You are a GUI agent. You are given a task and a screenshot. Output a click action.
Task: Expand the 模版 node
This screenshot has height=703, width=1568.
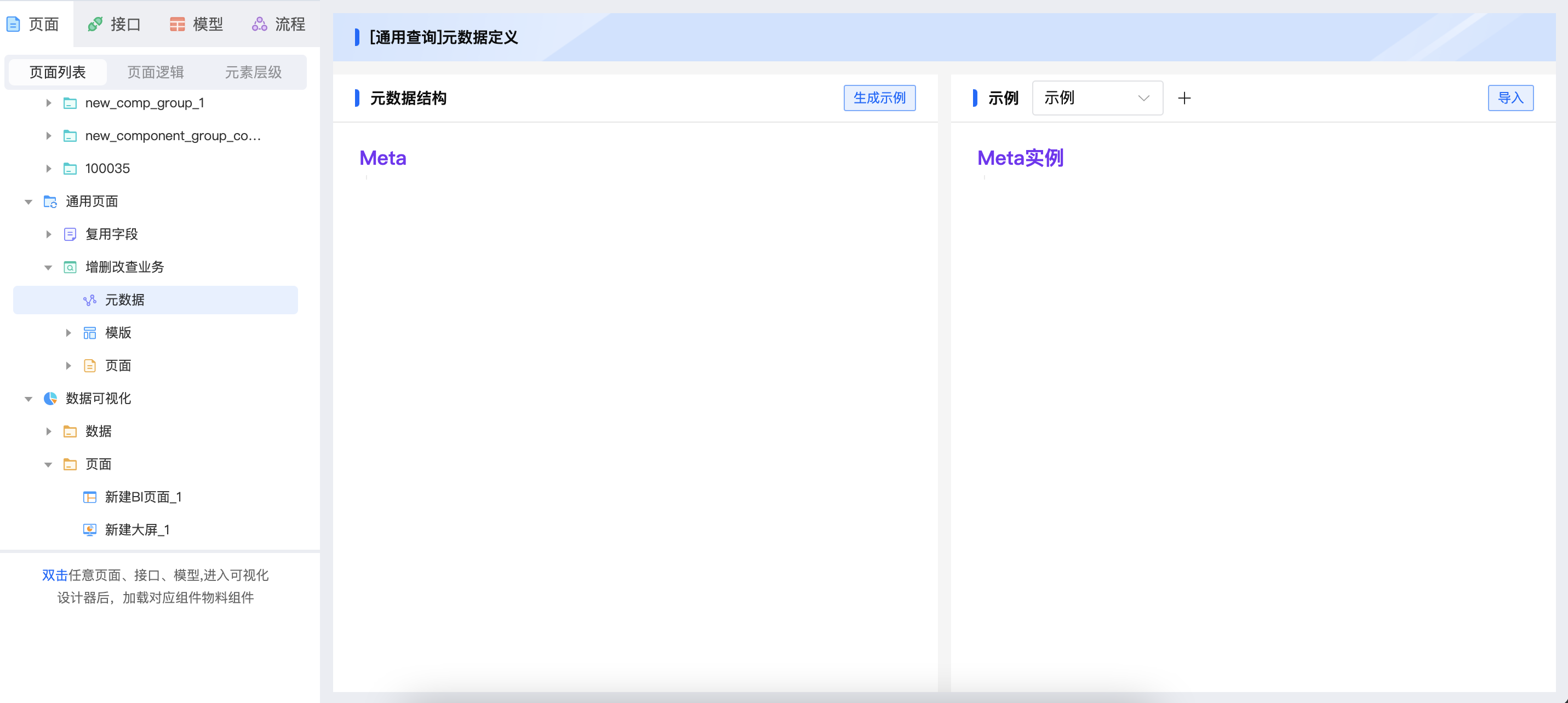tap(68, 333)
